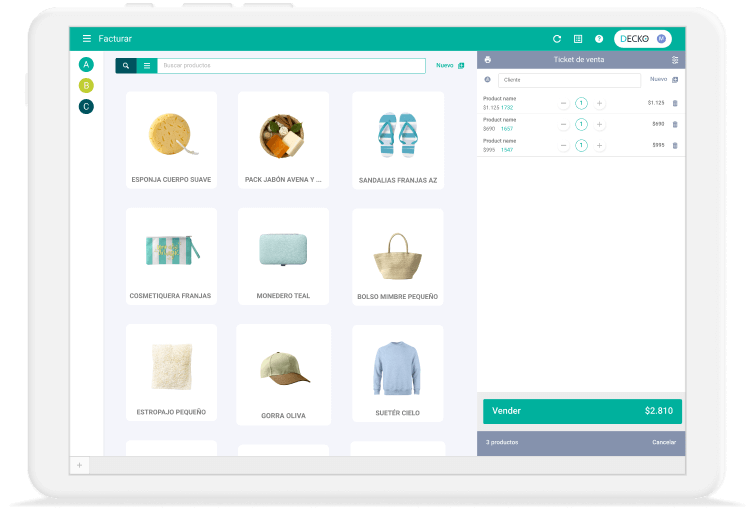
Task: Select the BOLSO MIMBRE PEQUEÑO card
Action: pos(398,257)
